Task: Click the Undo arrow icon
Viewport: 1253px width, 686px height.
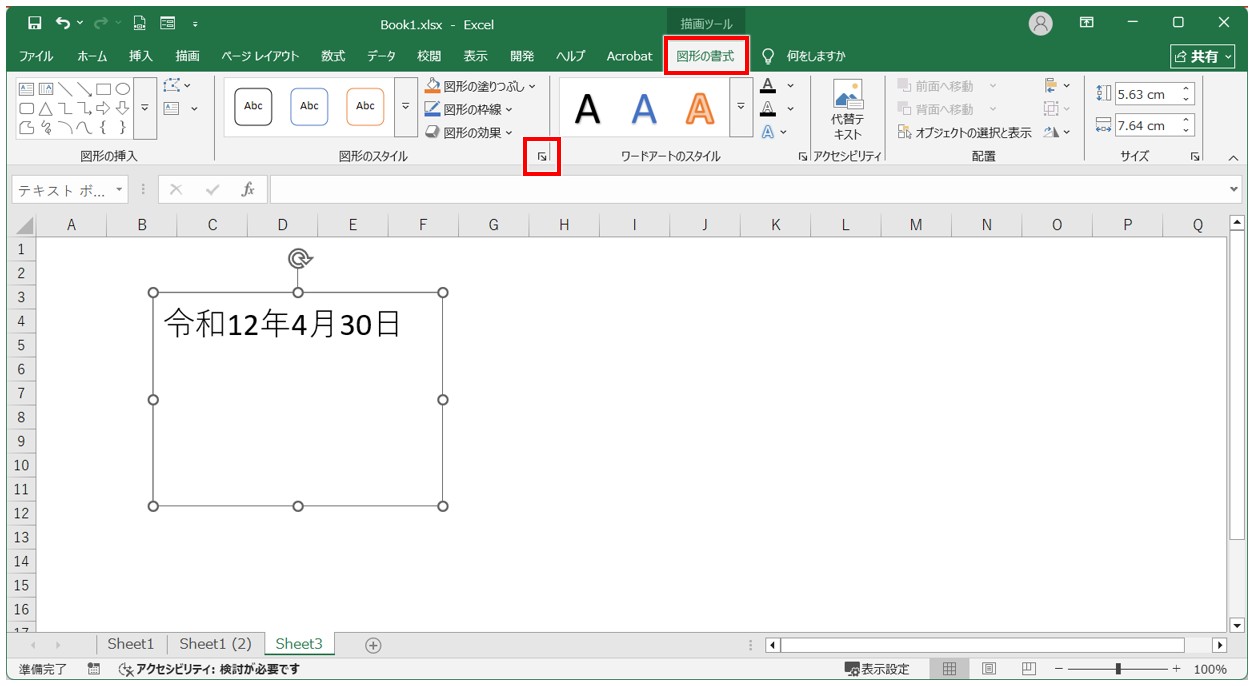Action: pyautogui.click(x=63, y=23)
